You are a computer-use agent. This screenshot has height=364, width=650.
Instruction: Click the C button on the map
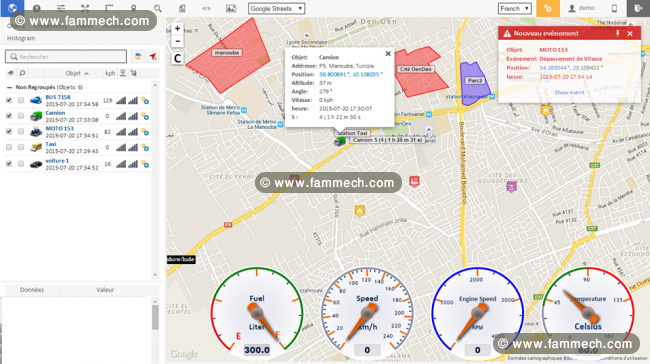pyautogui.click(x=177, y=58)
